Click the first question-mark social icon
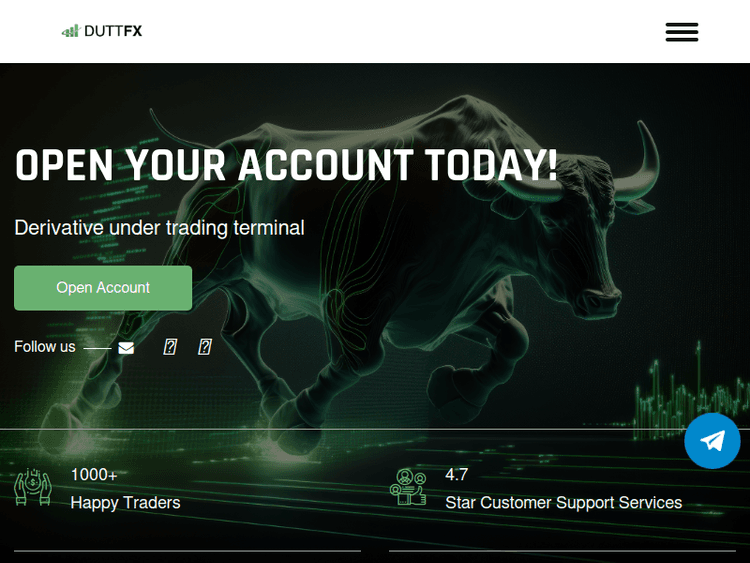The width and height of the screenshot is (750, 563). [170, 347]
